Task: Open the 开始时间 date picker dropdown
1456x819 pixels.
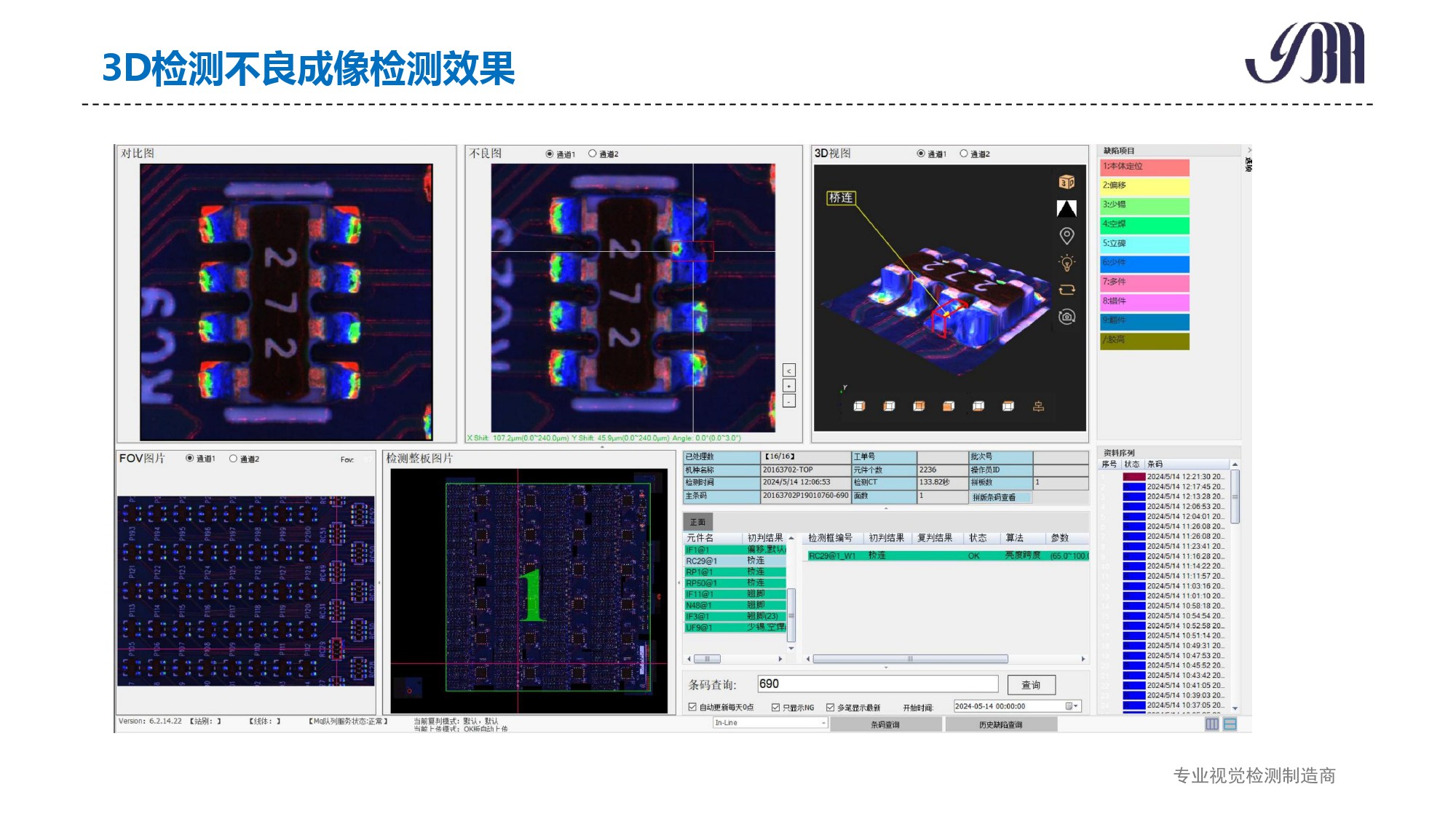Action: coord(1072,706)
